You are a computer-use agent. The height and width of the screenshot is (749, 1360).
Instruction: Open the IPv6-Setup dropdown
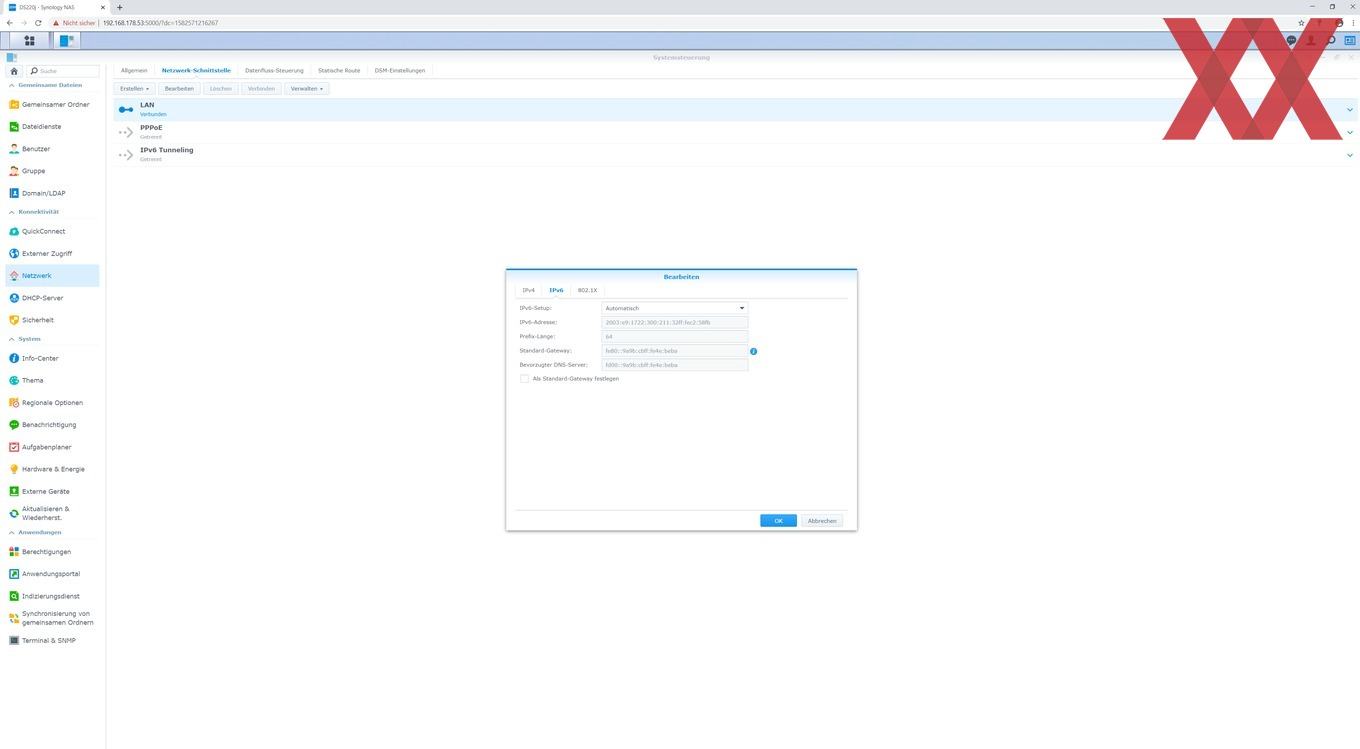coord(675,308)
